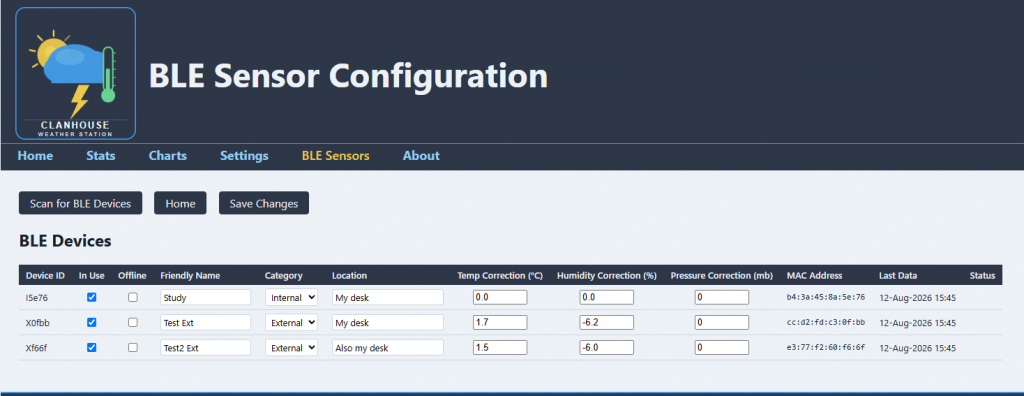
Task: Click the Device ID column header
Action: tap(45, 276)
